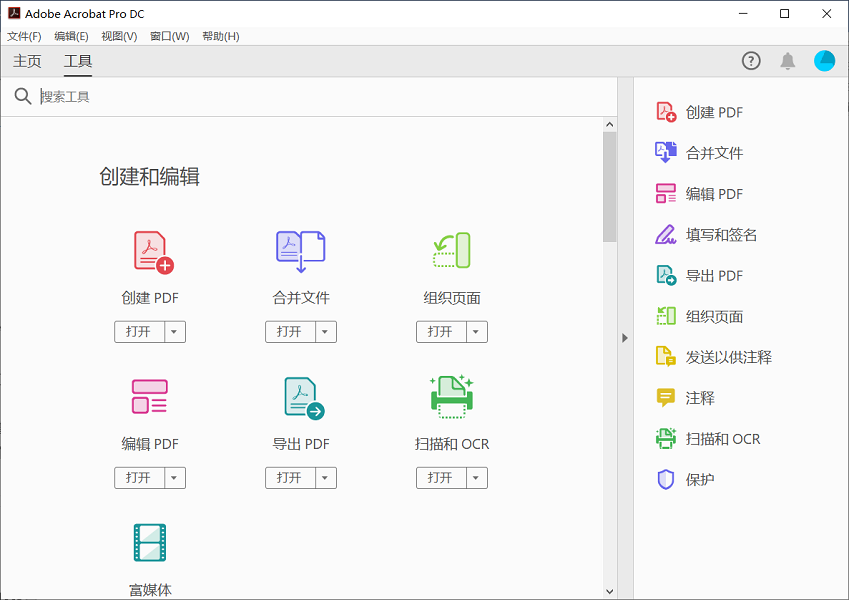Click 打开 button under 导出 PDF

click(x=290, y=478)
